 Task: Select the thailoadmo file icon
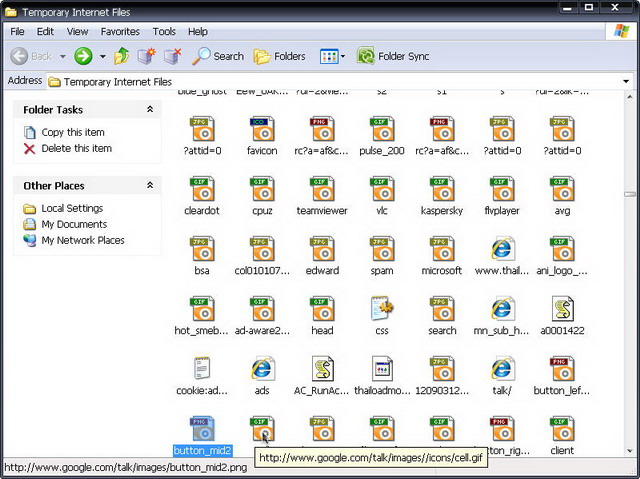382,369
